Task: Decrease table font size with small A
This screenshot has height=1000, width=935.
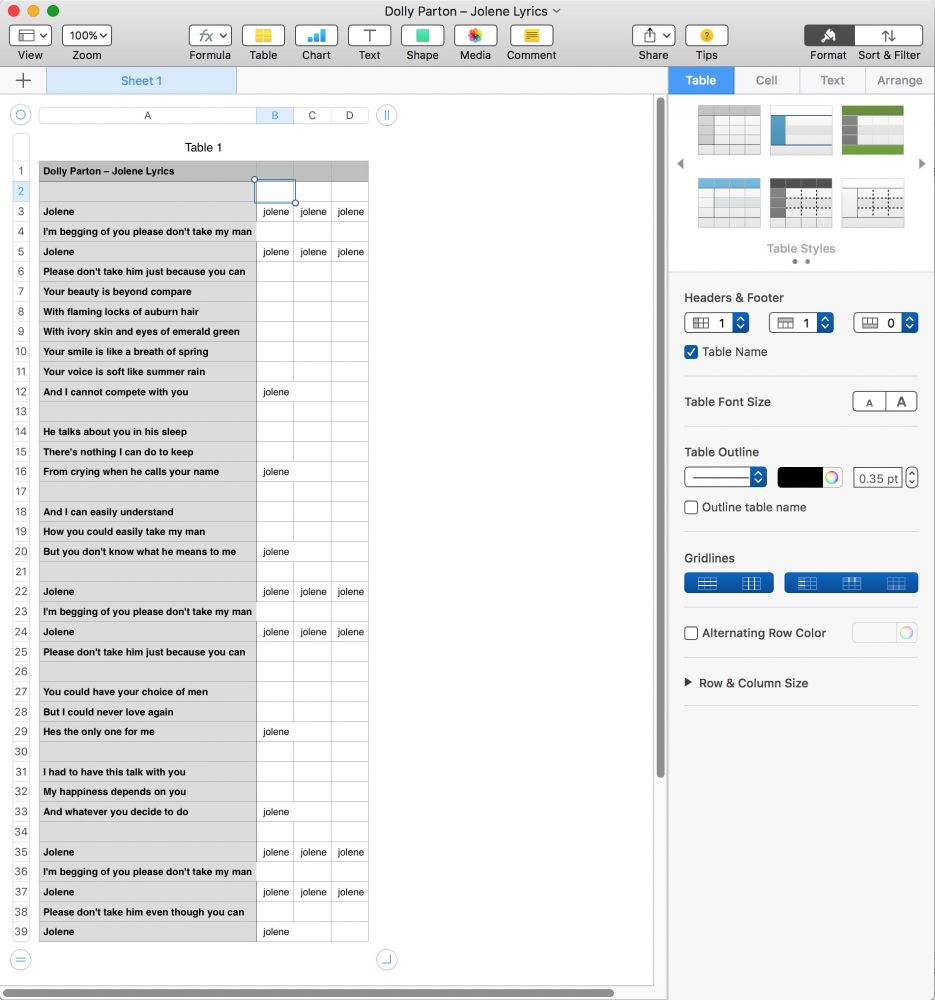Action: point(869,402)
